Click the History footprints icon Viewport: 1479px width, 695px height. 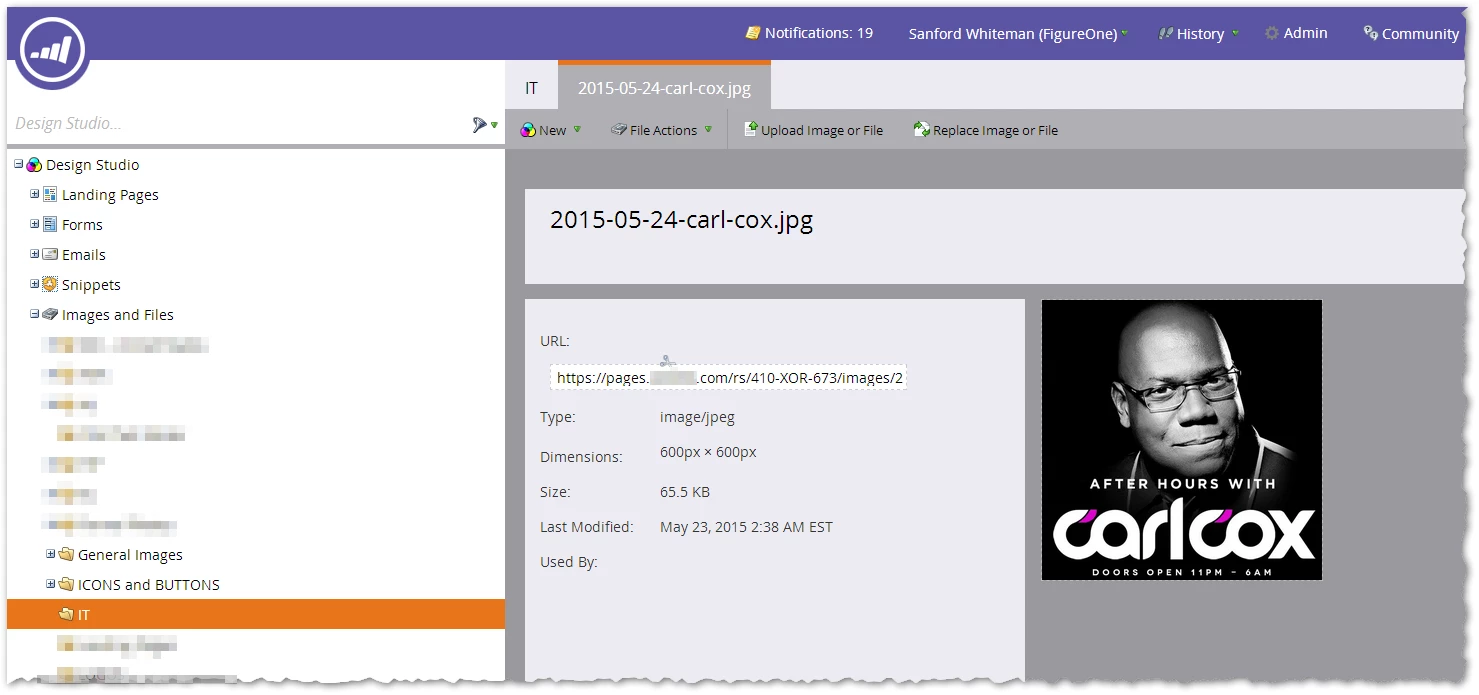(x=1165, y=33)
